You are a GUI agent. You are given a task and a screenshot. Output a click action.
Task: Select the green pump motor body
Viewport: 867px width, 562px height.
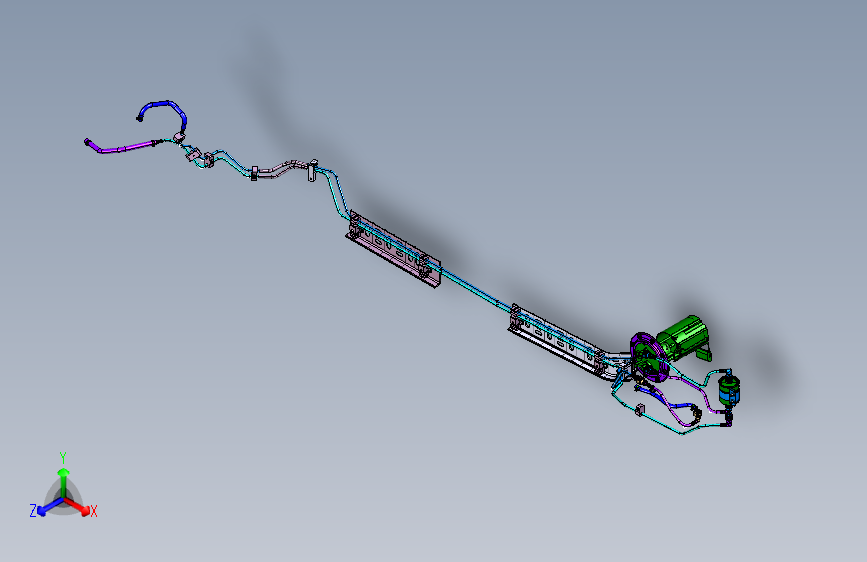[x=683, y=337]
